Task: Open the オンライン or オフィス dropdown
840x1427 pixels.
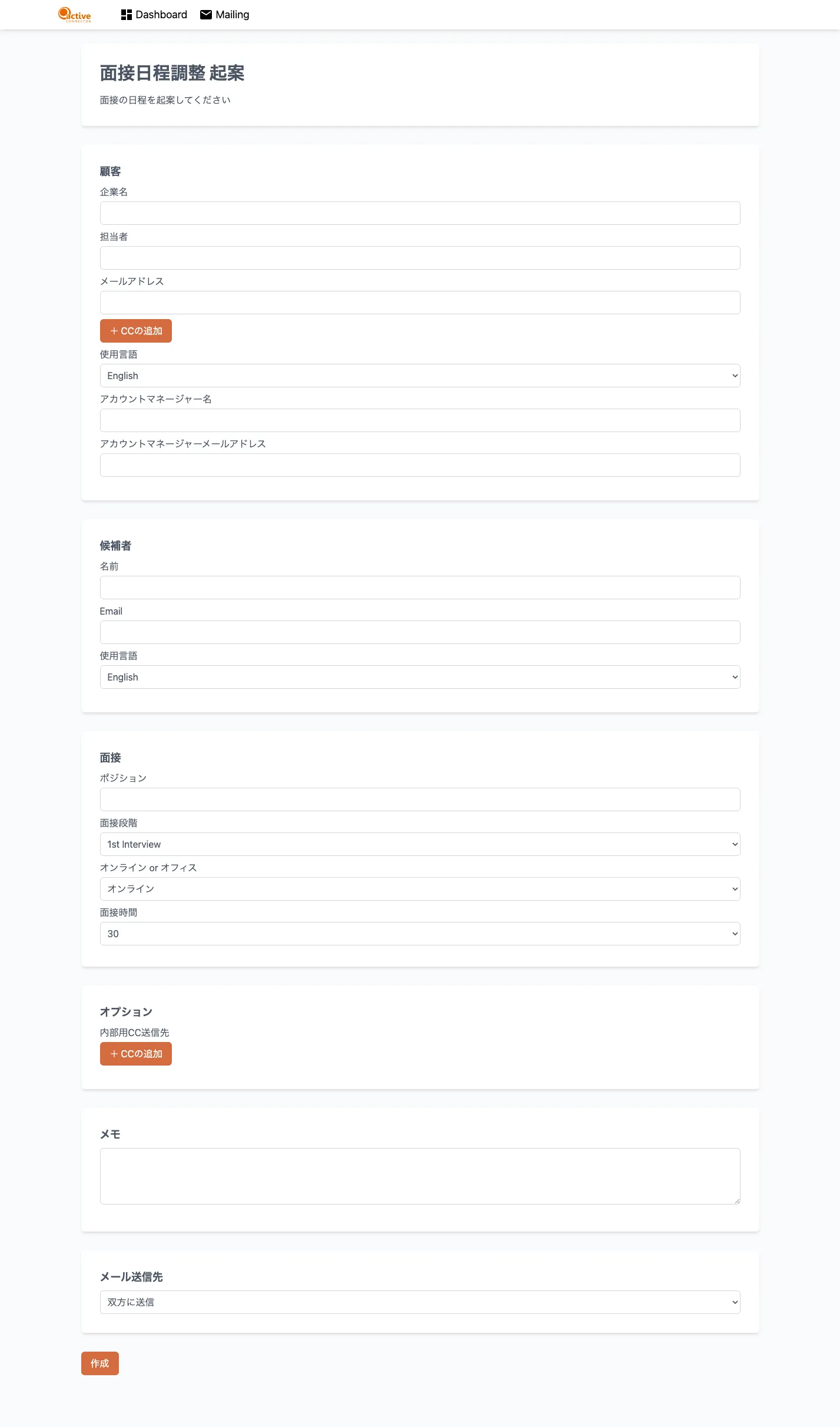Action: [x=420, y=889]
